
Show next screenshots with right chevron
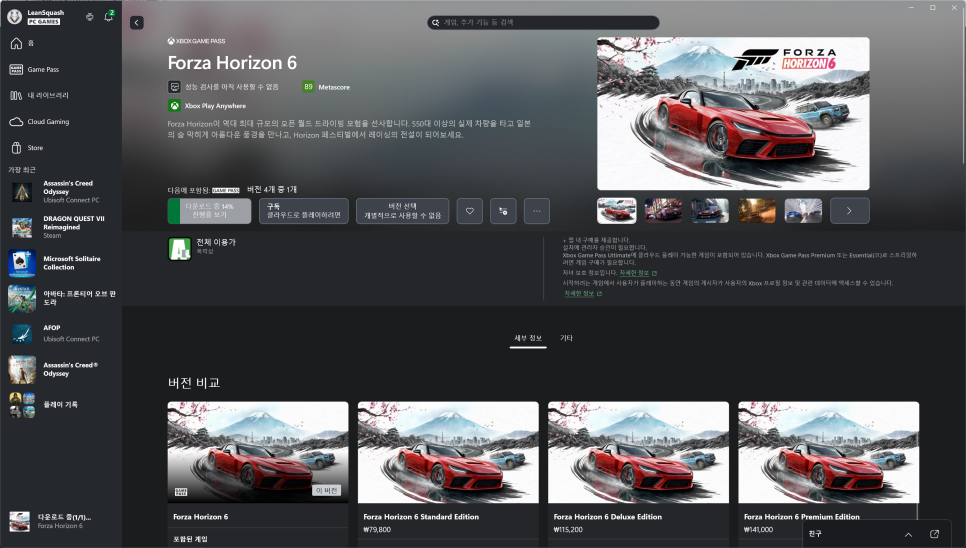(x=850, y=211)
